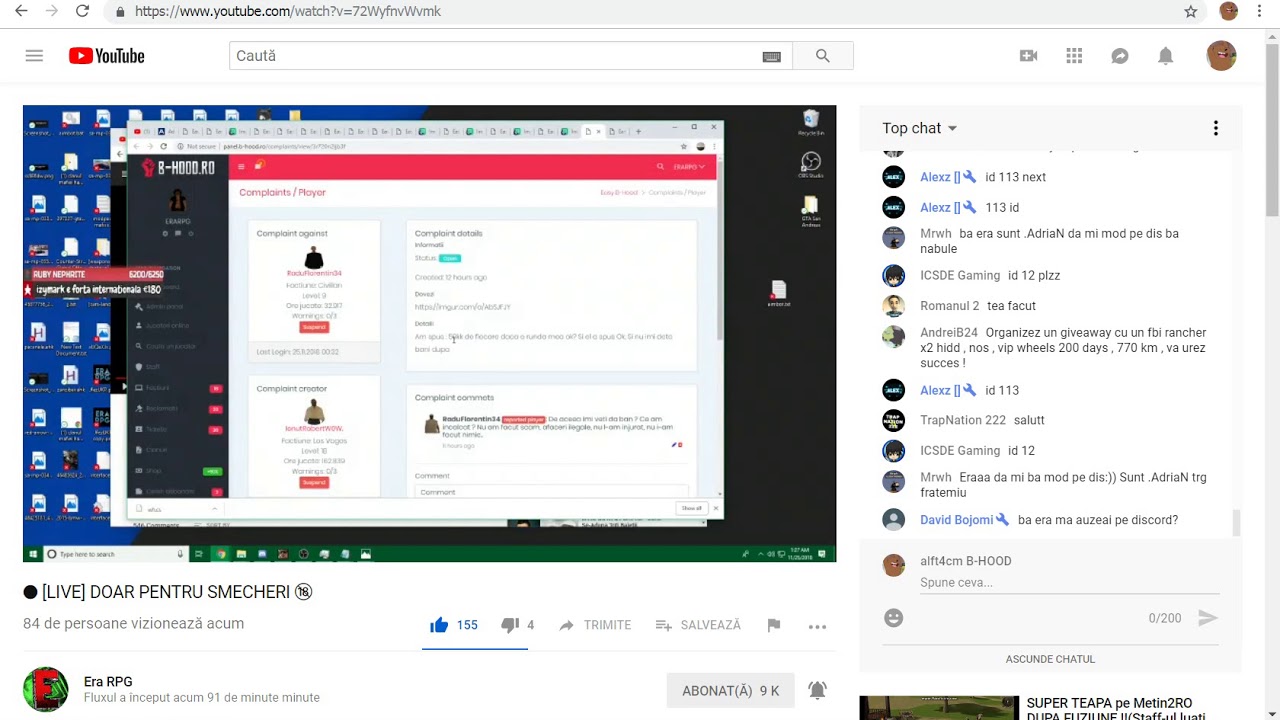Click the video player area

(x=430, y=333)
